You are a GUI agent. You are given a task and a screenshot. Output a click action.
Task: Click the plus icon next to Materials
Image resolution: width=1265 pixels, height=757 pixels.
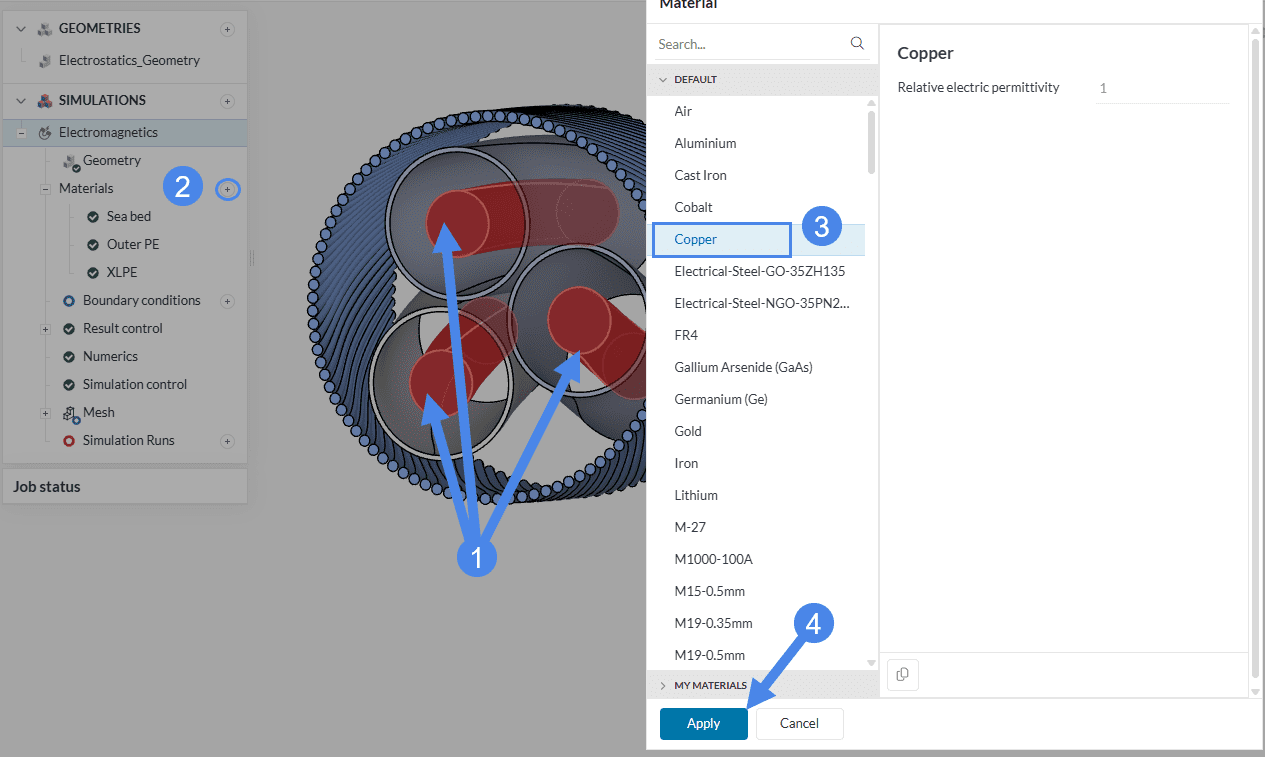coord(228,189)
